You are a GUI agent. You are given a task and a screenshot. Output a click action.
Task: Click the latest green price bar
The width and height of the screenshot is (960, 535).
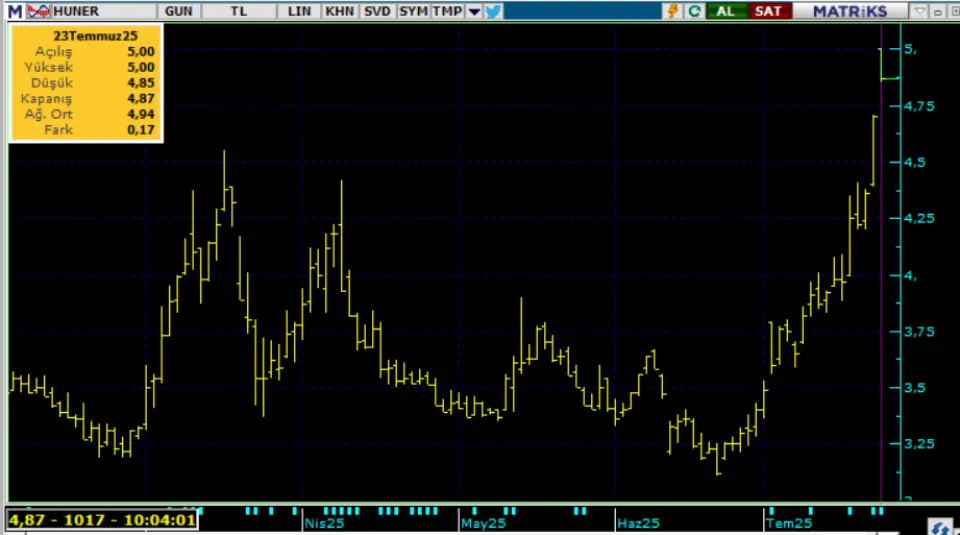pyautogui.click(x=888, y=64)
